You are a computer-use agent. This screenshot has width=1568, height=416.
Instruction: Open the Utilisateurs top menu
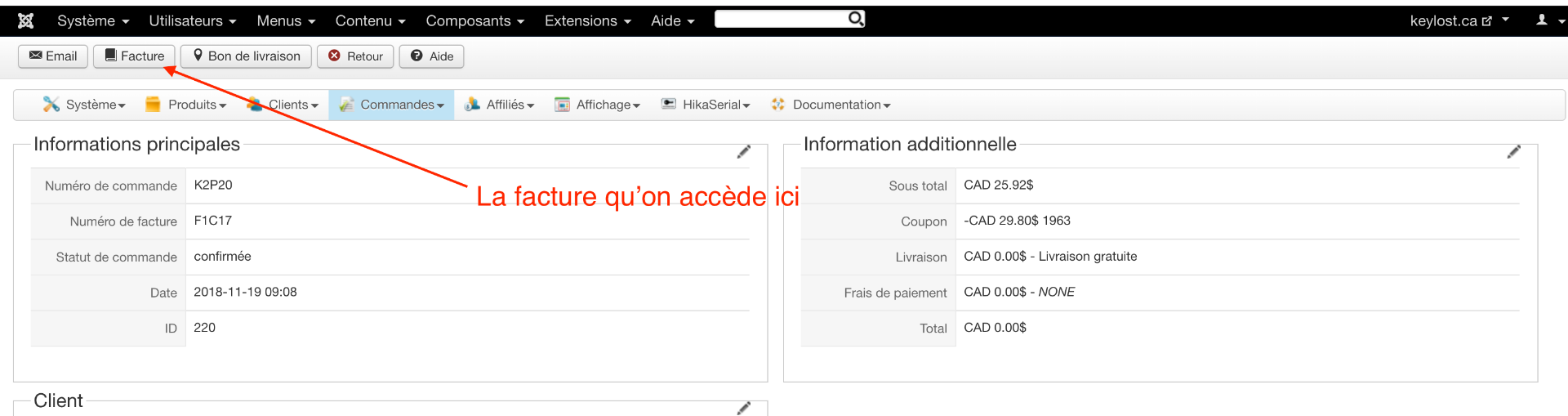click(192, 21)
